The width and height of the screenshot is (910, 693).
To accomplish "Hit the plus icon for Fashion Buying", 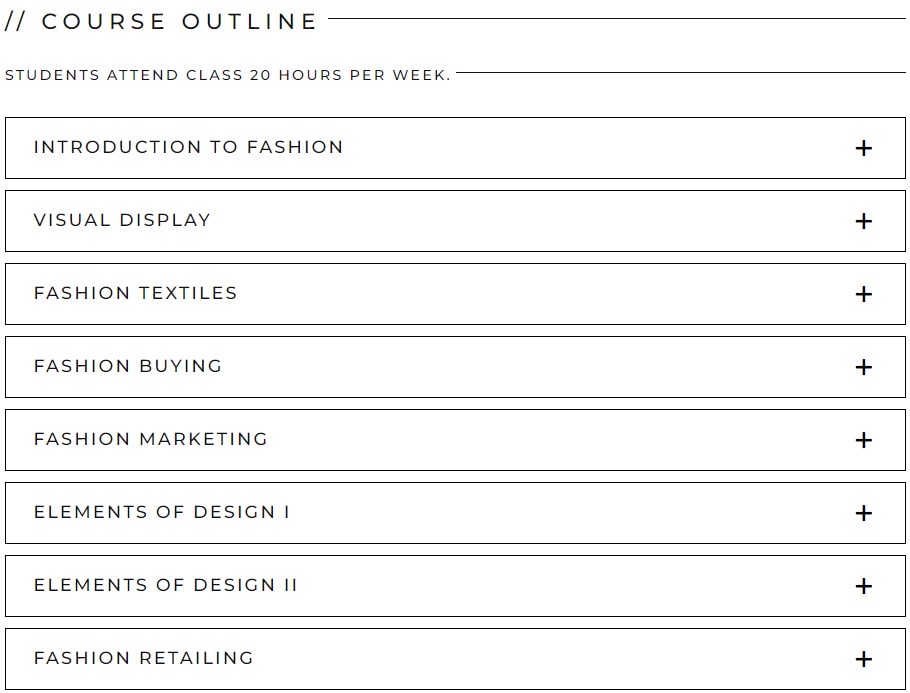I will click(864, 367).
